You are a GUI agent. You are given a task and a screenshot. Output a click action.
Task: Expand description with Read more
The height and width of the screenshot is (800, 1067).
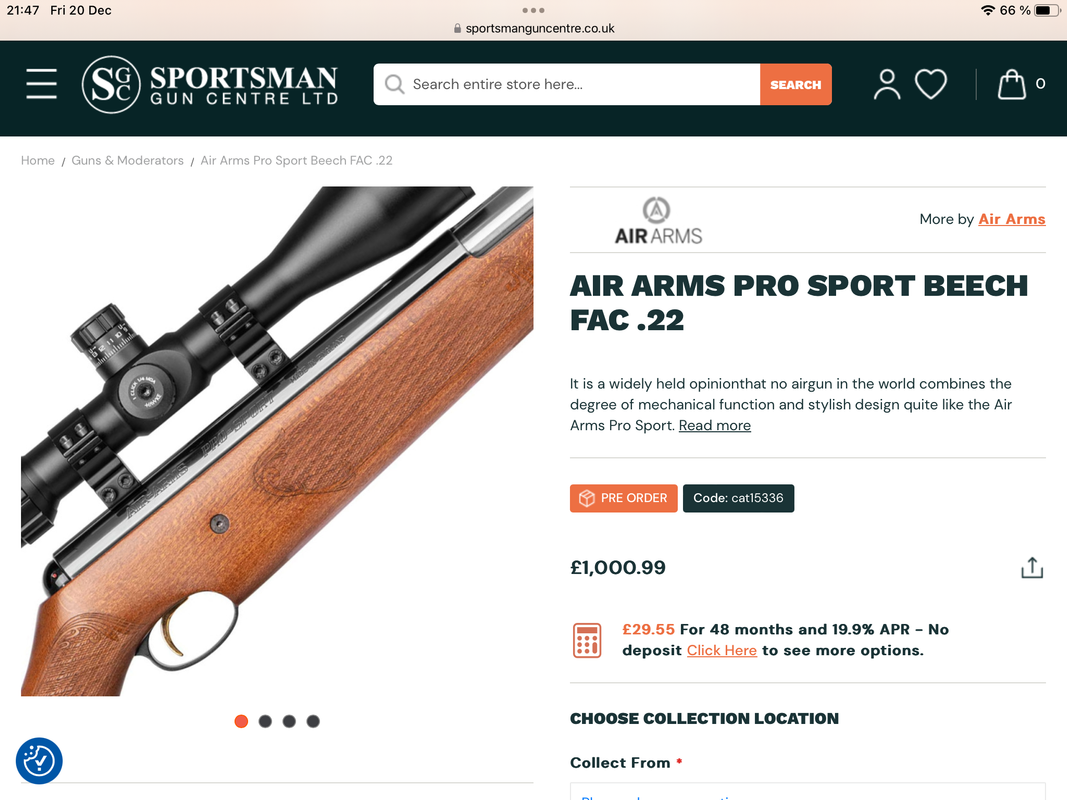click(x=715, y=425)
